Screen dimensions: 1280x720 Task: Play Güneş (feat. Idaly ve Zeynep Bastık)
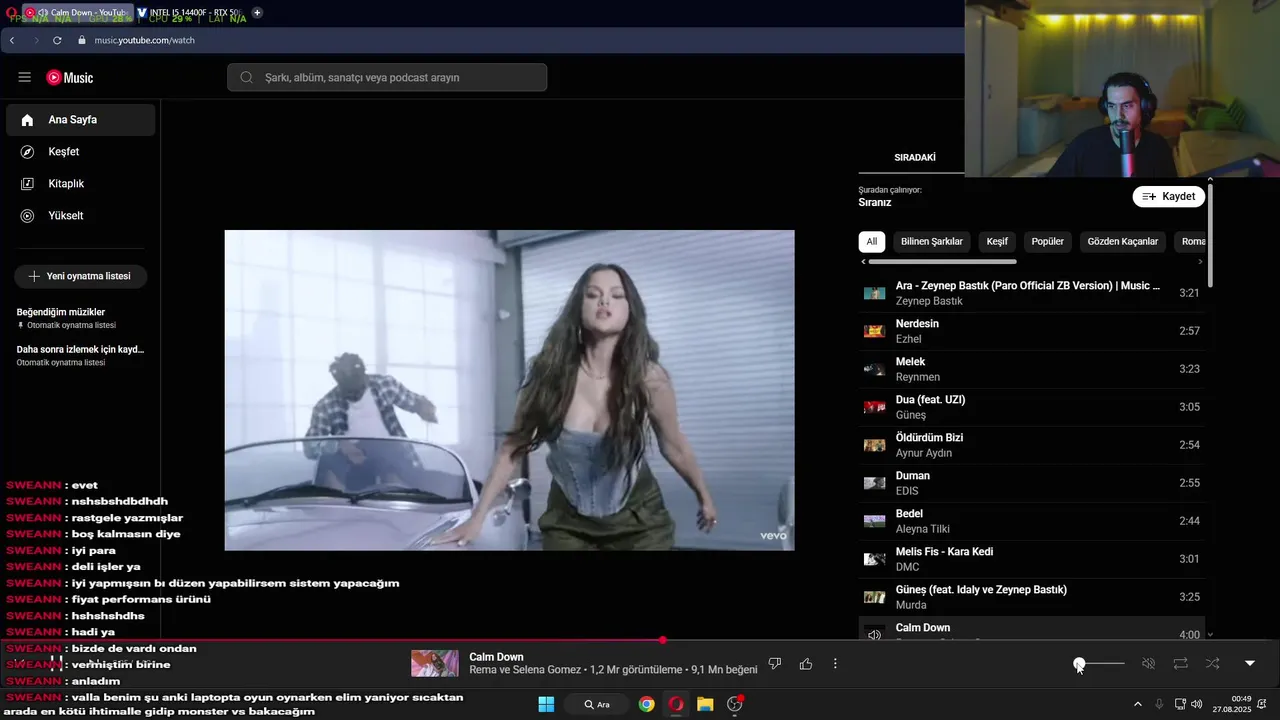(x=1032, y=597)
